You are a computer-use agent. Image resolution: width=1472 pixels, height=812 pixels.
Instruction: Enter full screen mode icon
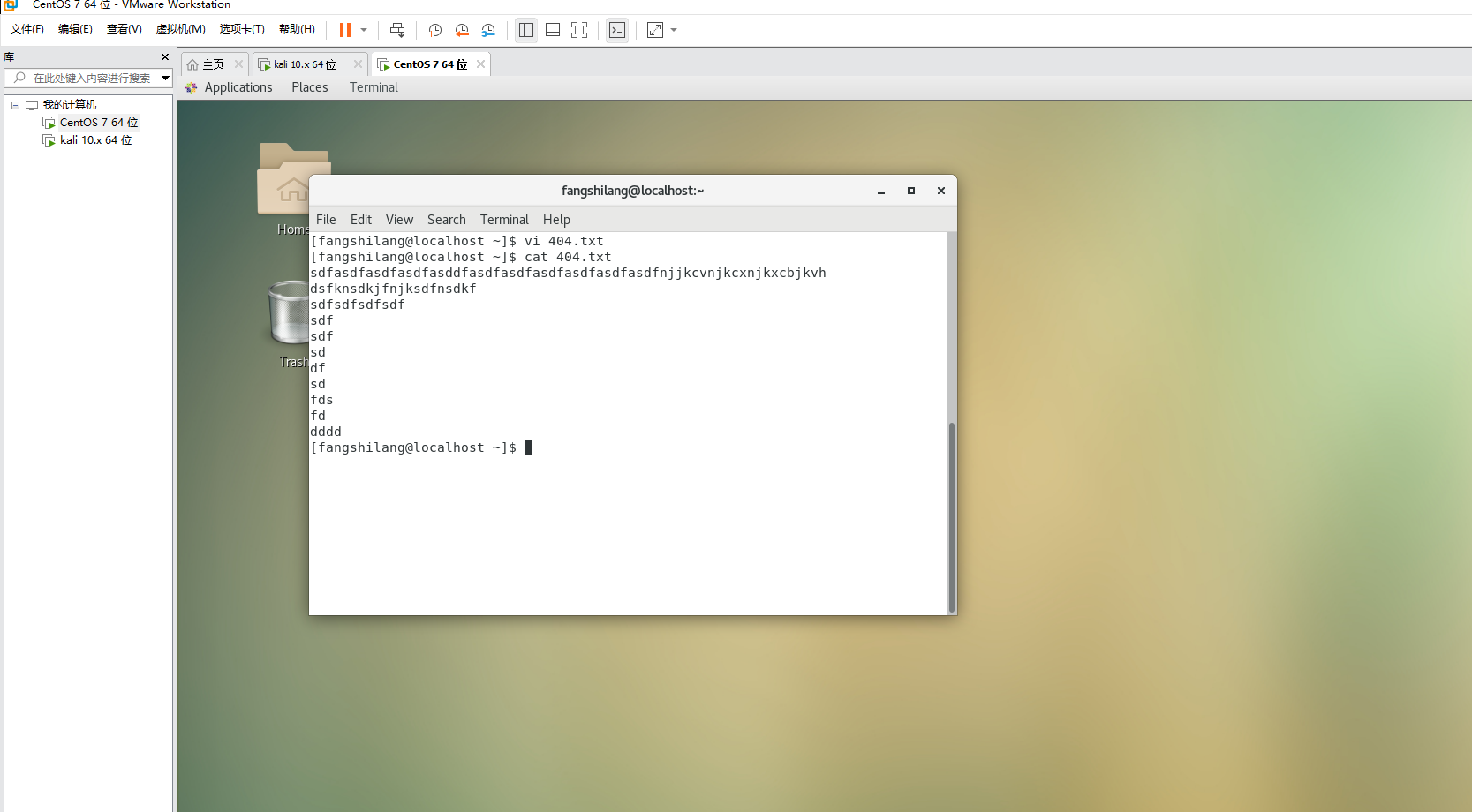coord(579,30)
